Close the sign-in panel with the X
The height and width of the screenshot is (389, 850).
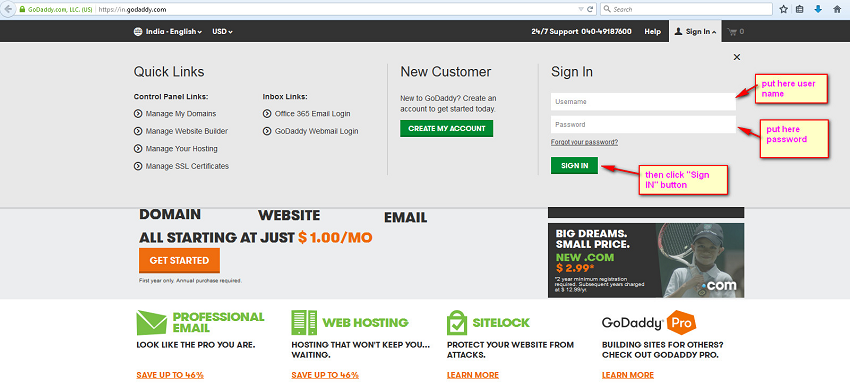[x=736, y=57]
